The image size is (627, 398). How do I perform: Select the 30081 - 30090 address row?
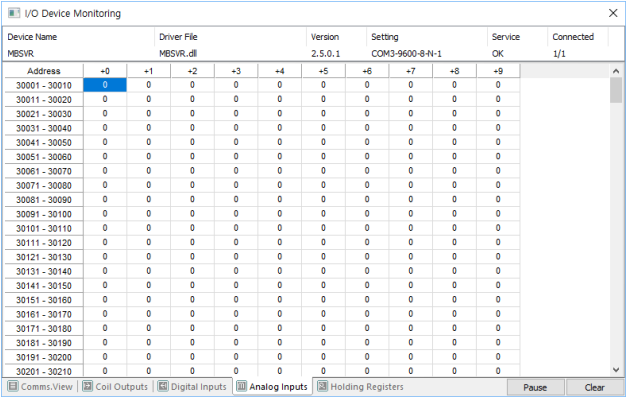coord(44,200)
